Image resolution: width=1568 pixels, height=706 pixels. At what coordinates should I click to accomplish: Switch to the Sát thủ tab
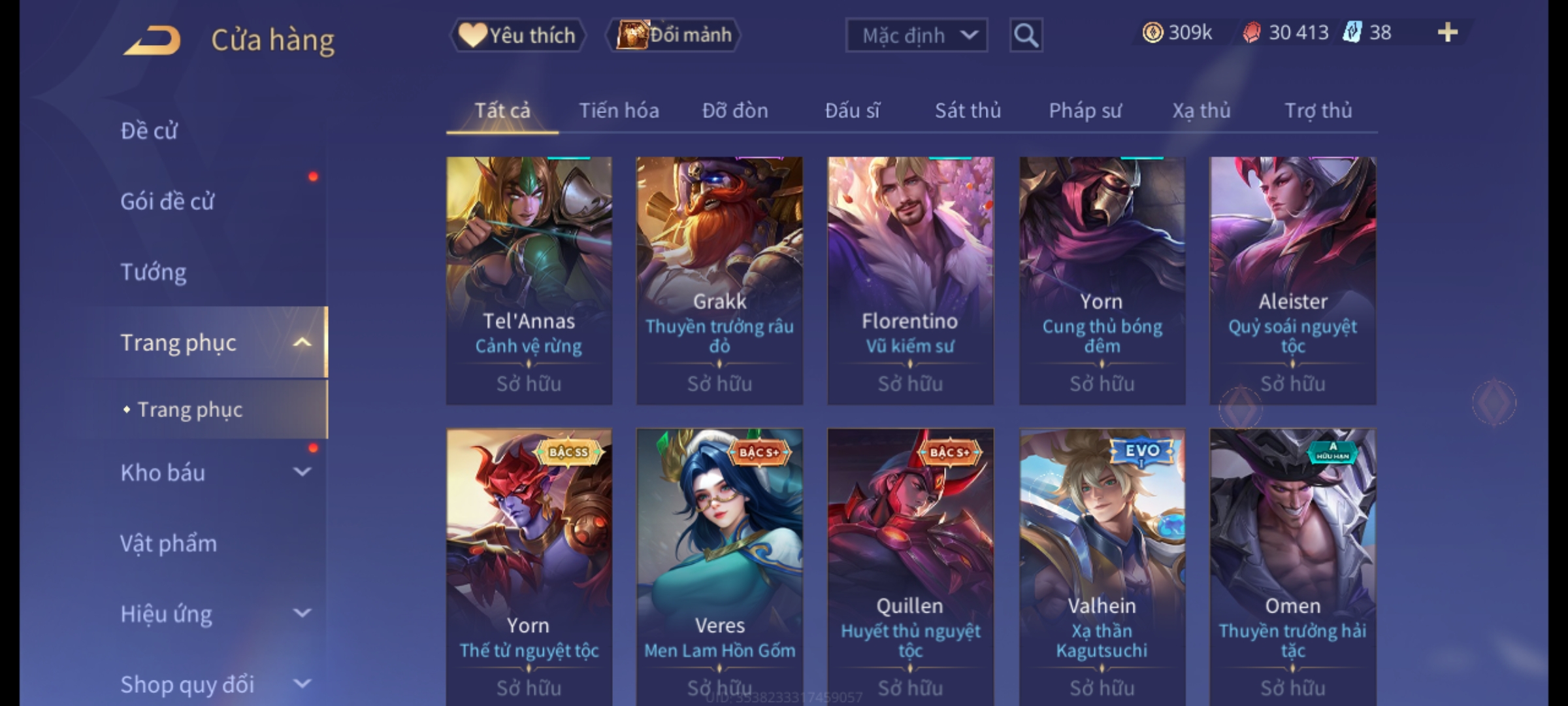coord(968,110)
